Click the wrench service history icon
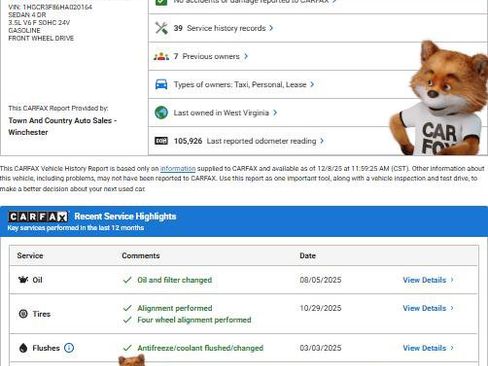The image size is (488, 366). pyautogui.click(x=161, y=28)
